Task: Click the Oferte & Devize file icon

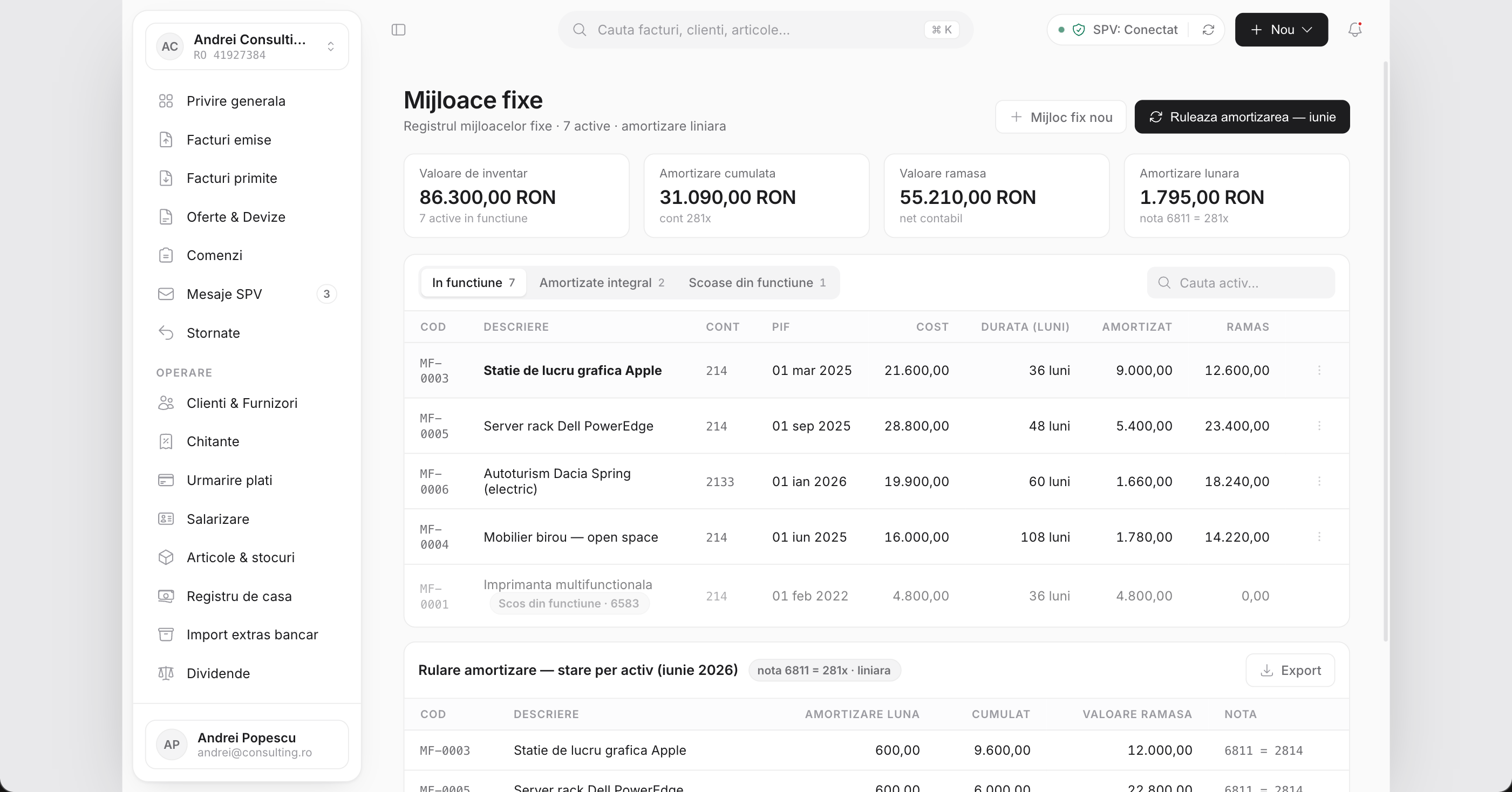Action: (166, 217)
